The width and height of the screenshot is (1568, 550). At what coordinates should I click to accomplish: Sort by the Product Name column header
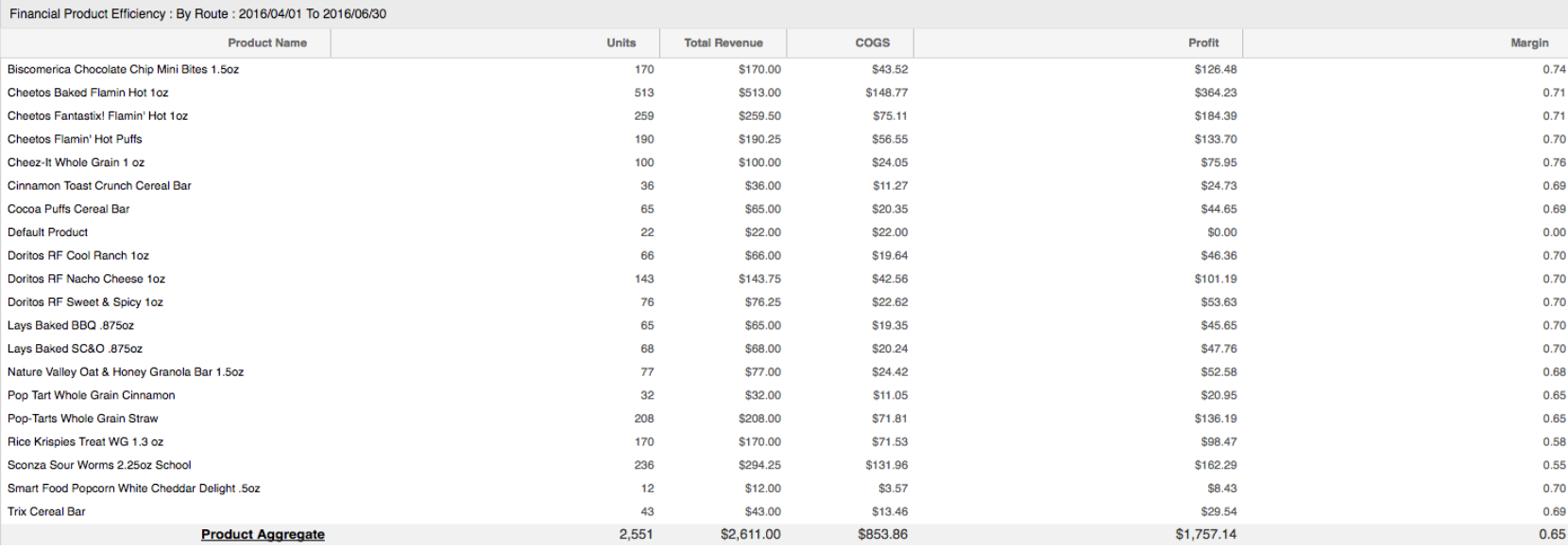tap(267, 43)
